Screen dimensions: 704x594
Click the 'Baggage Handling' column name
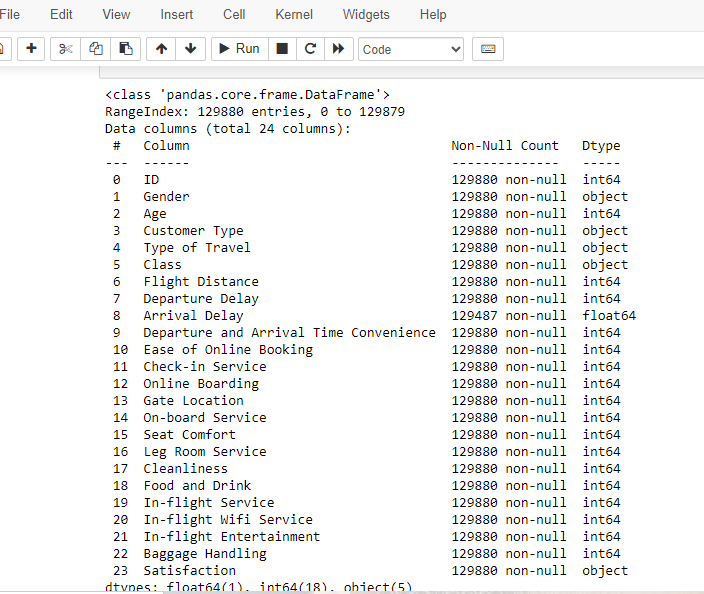point(205,554)
